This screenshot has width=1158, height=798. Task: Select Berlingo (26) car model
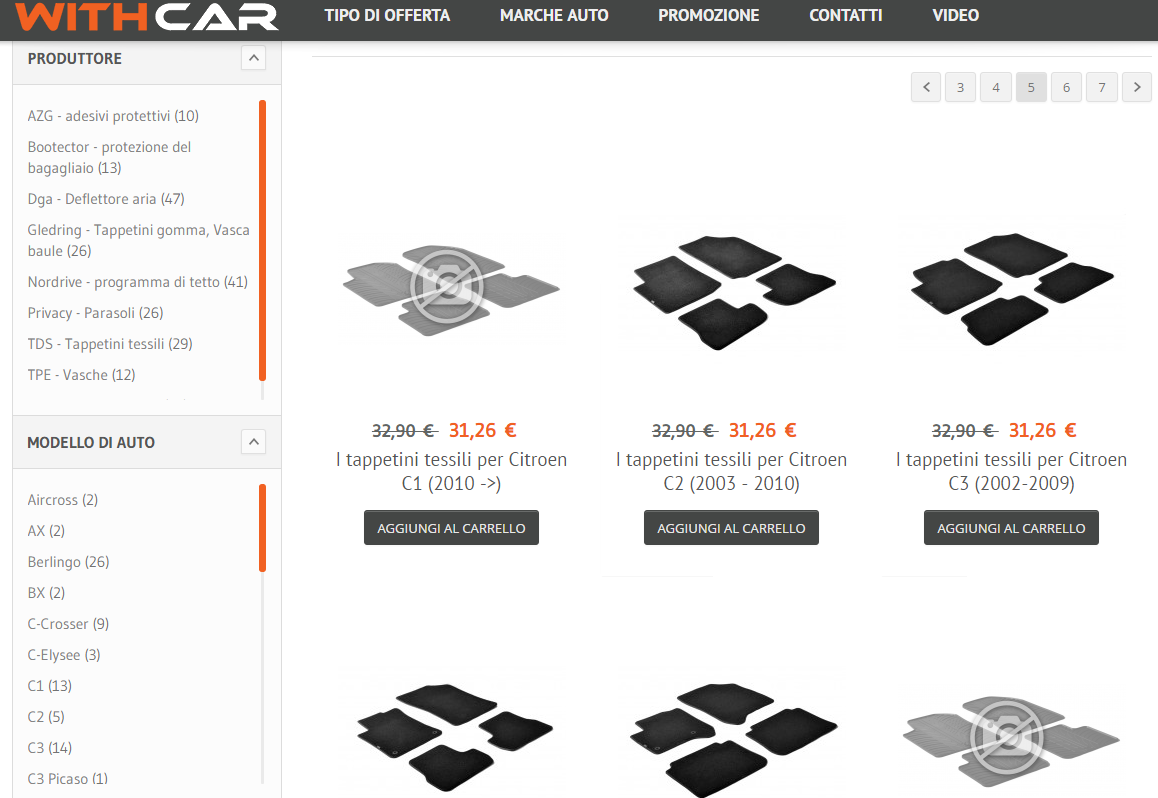(x=68, y=562)
